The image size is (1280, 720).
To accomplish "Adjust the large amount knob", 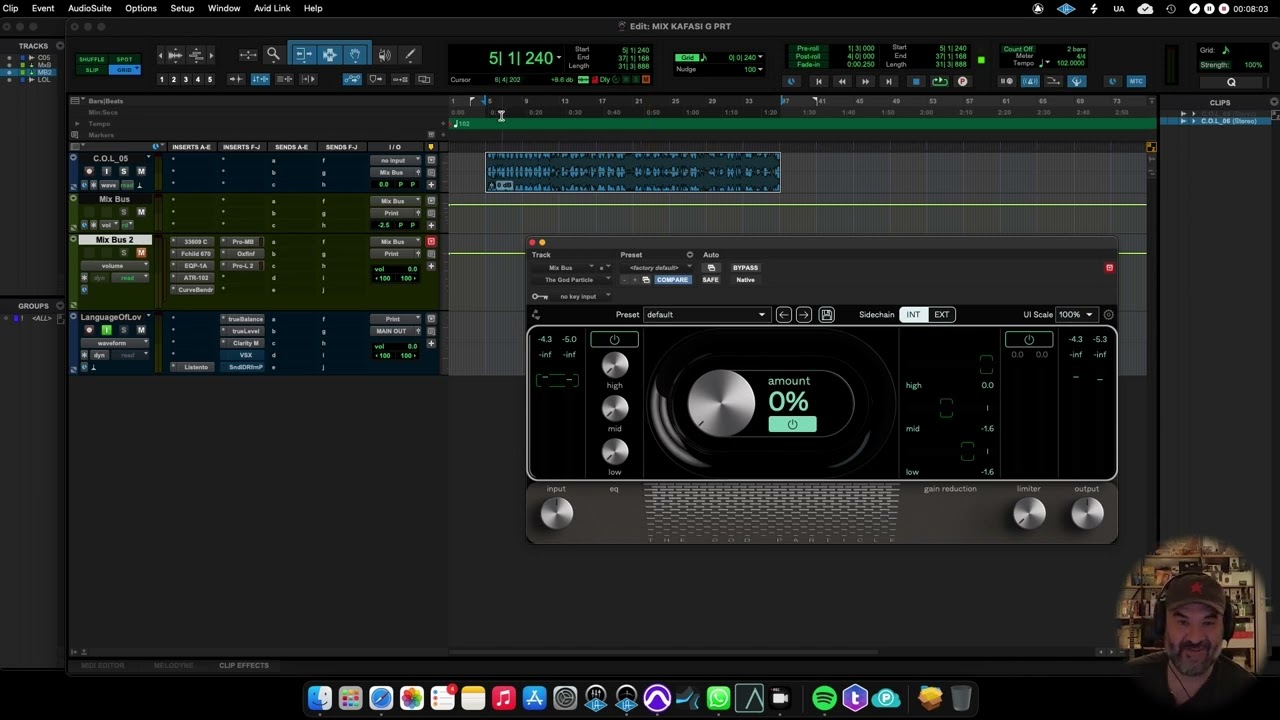I will coord(721,403).
